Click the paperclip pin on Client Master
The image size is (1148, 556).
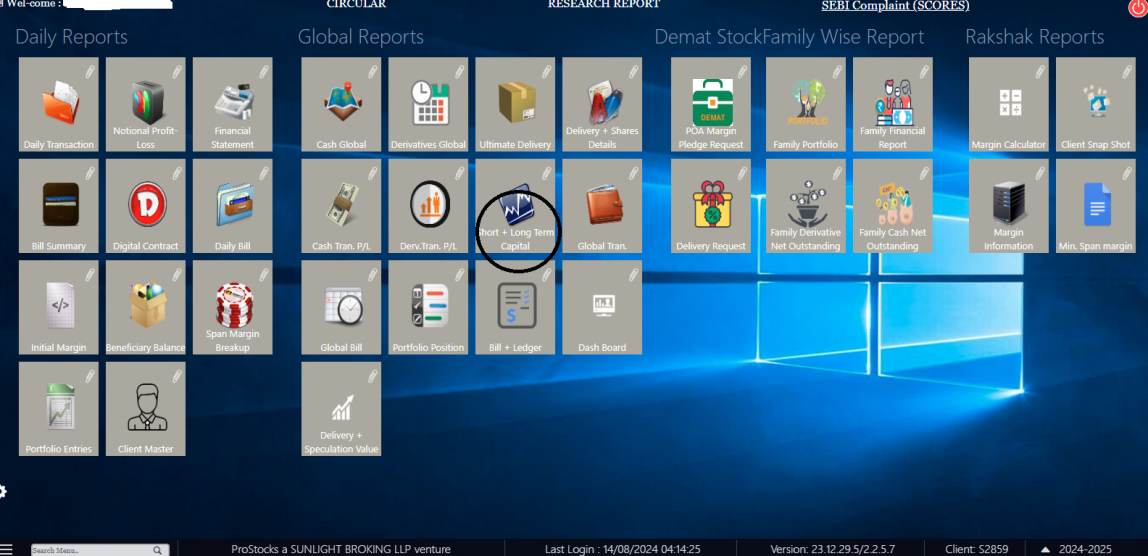(x=177, y=375)
